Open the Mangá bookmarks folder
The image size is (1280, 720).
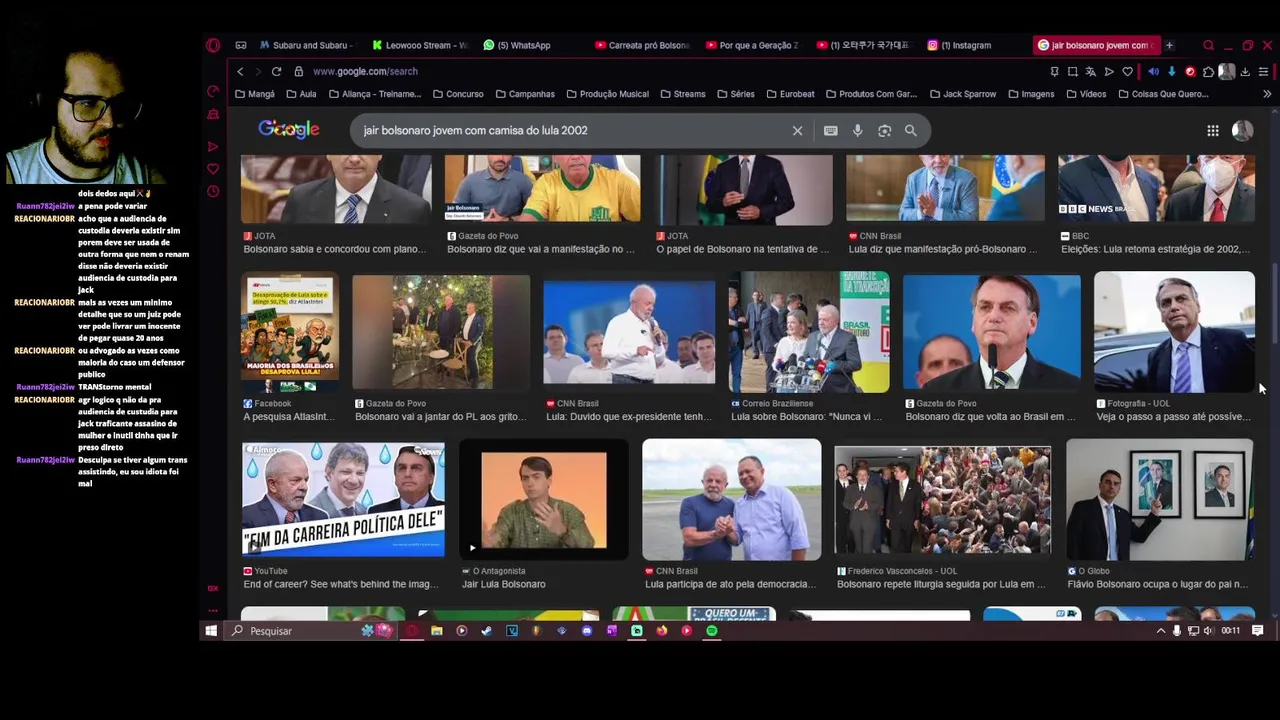click(x=255, y=94)
